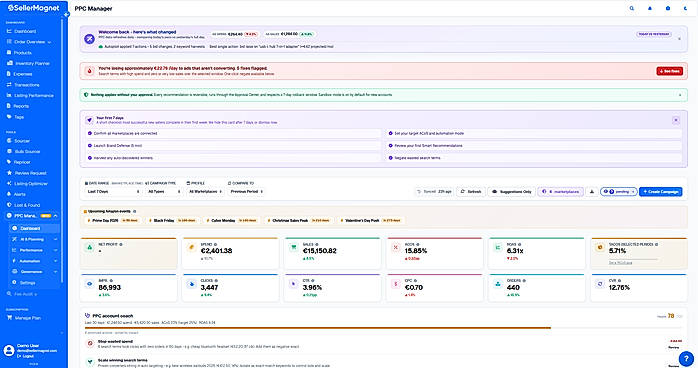Select Dashboard under PPC Manager
The image size is (698, 368).
point(34,228)
